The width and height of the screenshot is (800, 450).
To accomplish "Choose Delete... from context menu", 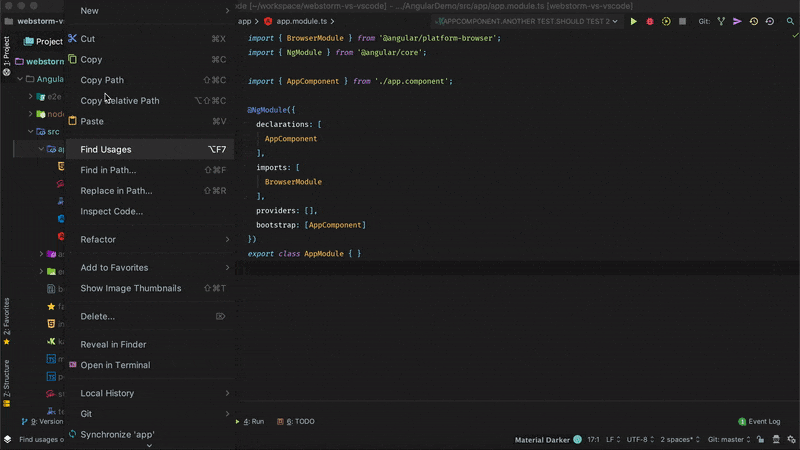I will pyautogui.click(x=149, y=316).
